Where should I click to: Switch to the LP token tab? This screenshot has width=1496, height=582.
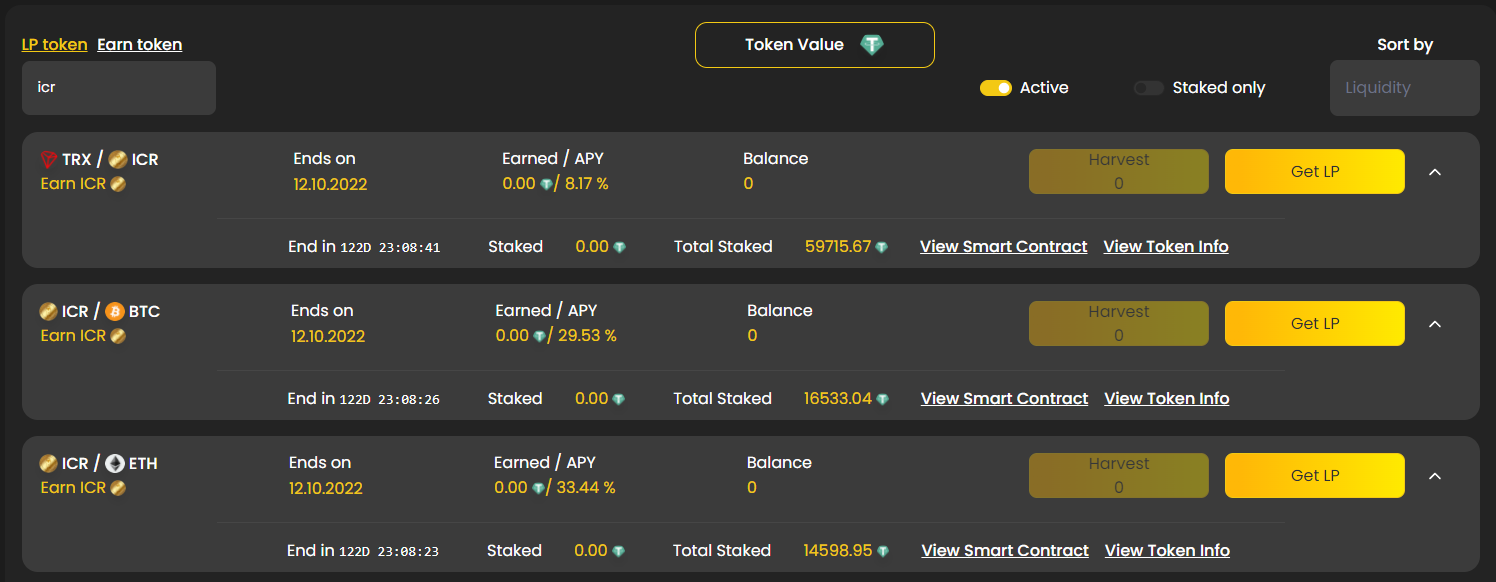[x=54, y=44]
